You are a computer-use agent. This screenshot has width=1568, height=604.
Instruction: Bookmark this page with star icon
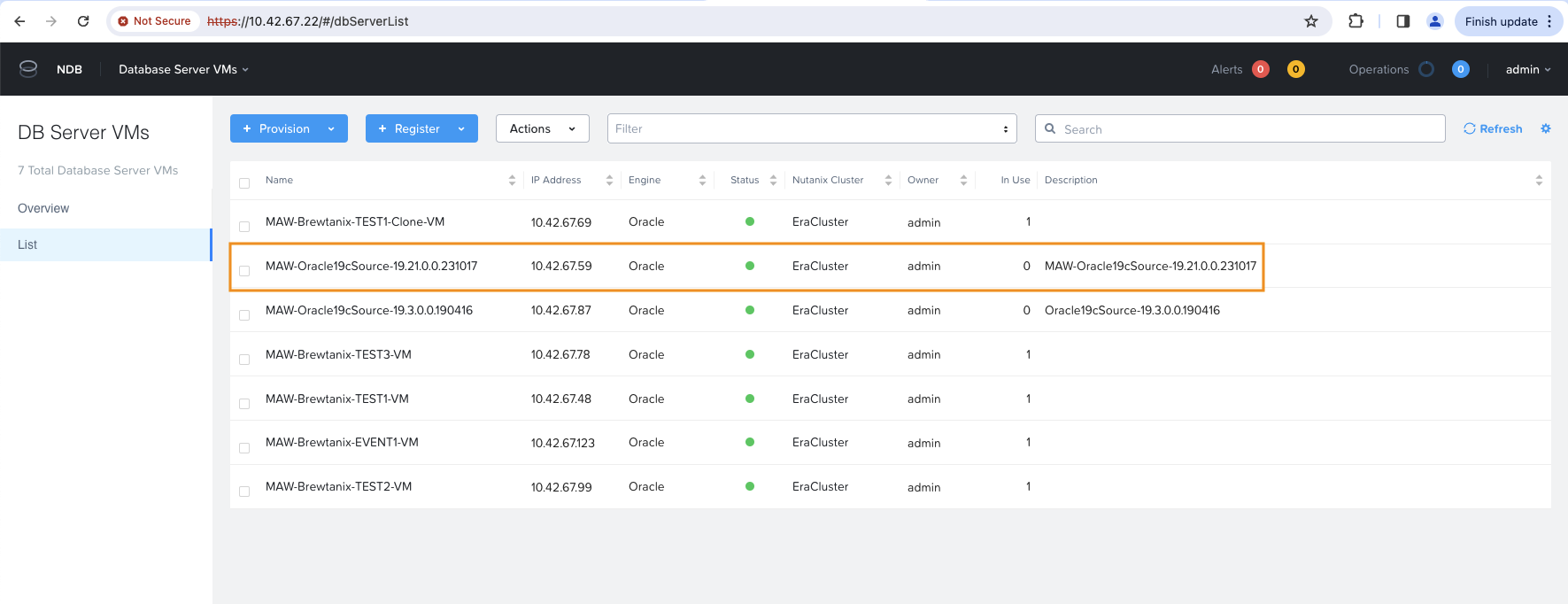(x=1311, y=21)
